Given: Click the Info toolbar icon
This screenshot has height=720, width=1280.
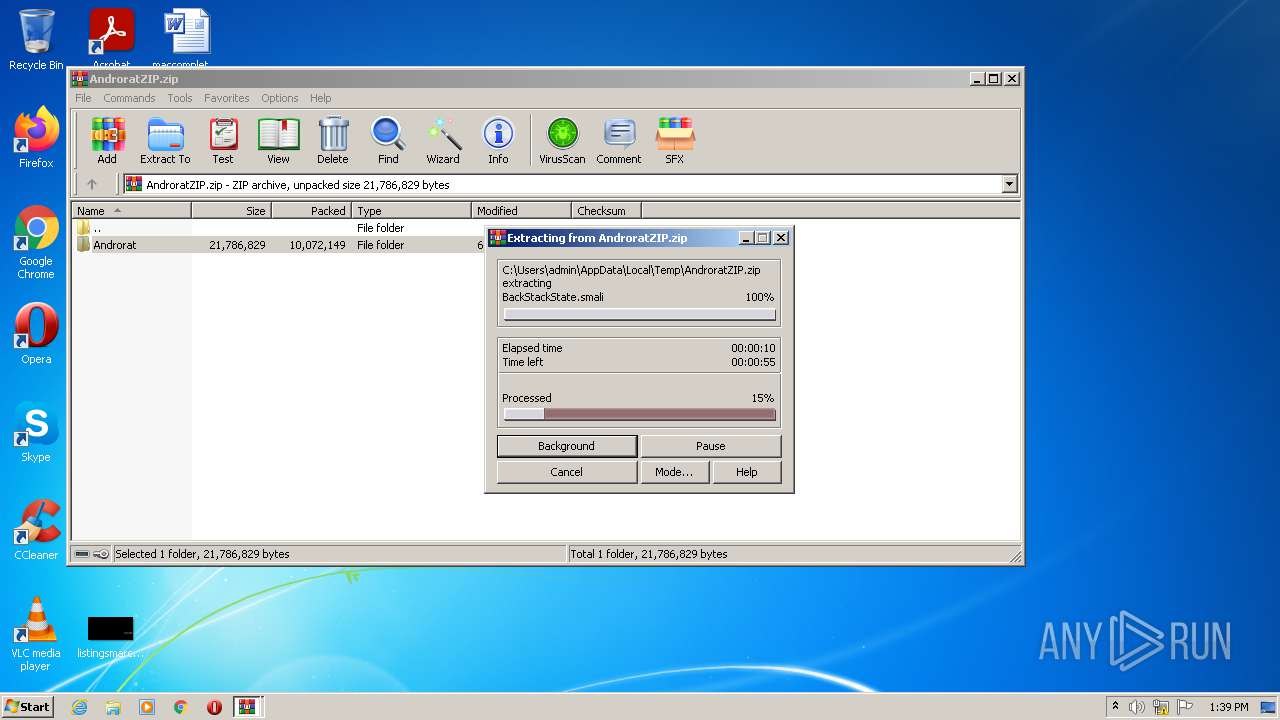Looking at the screenshot, I should coord(498,140).
